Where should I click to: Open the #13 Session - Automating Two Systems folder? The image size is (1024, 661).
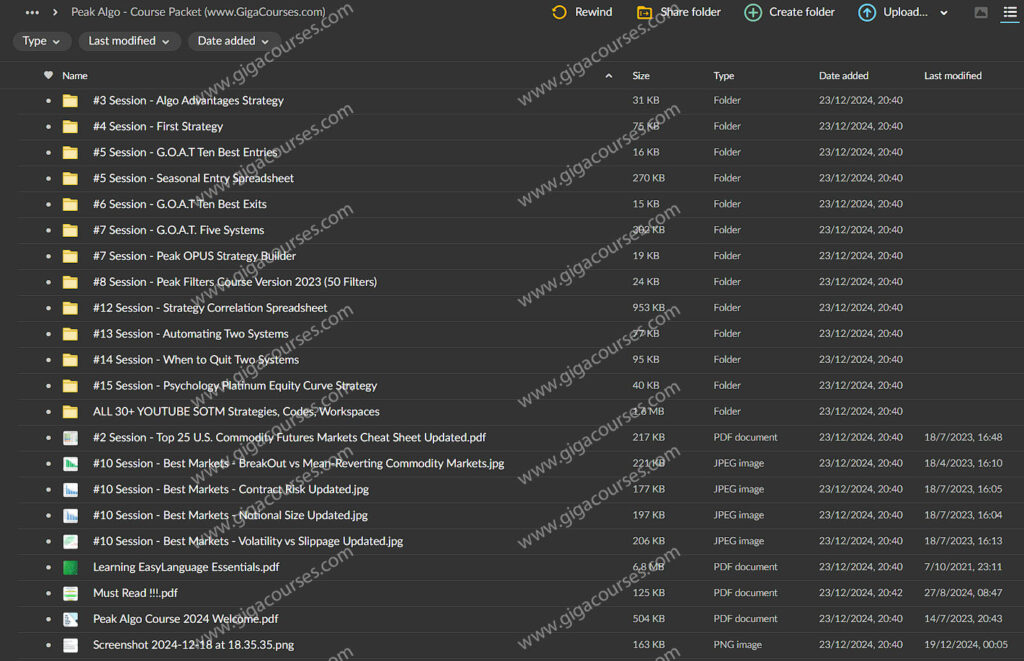(190, 334)
